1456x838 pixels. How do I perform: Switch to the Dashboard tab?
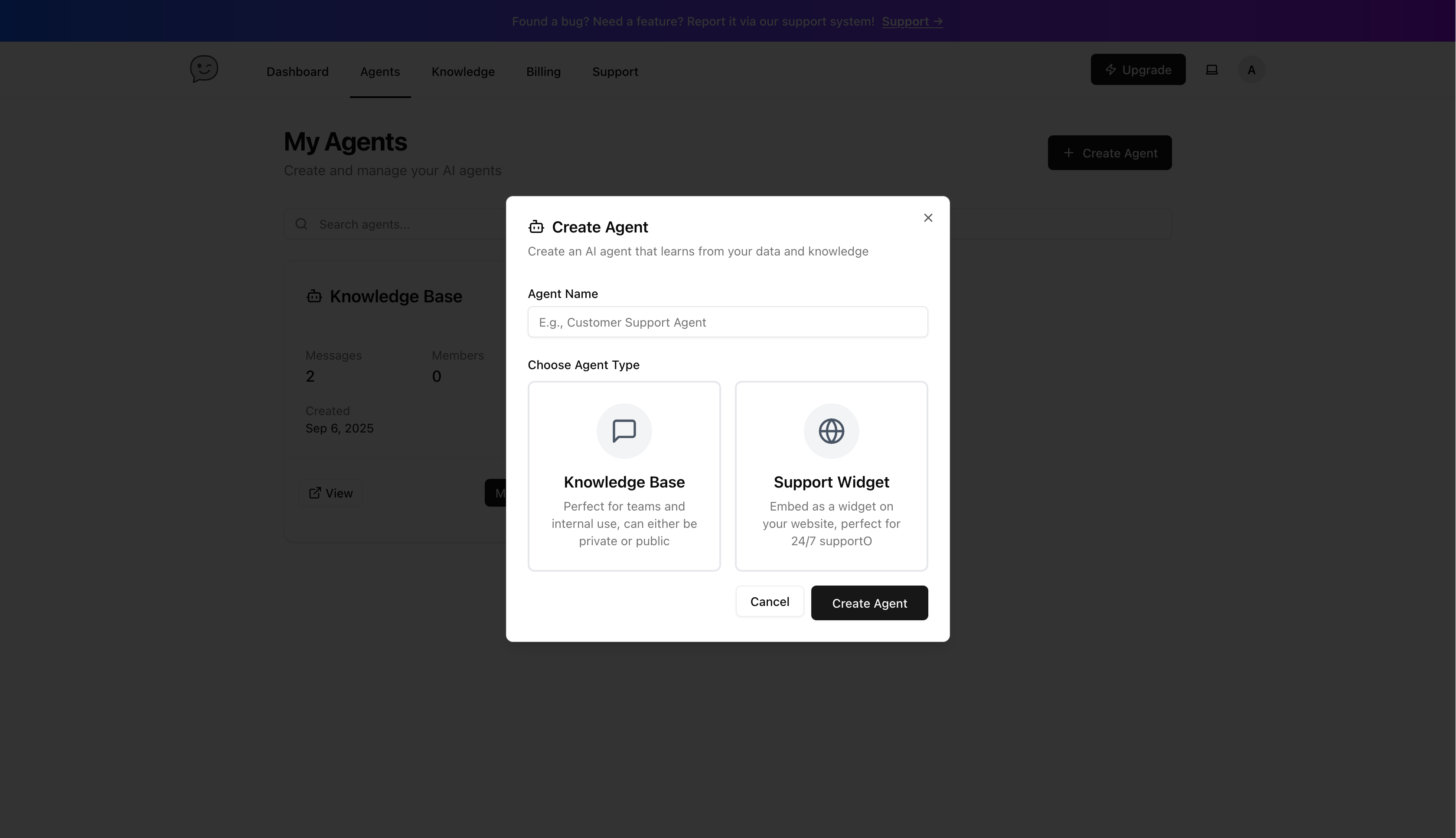(297, 72)
